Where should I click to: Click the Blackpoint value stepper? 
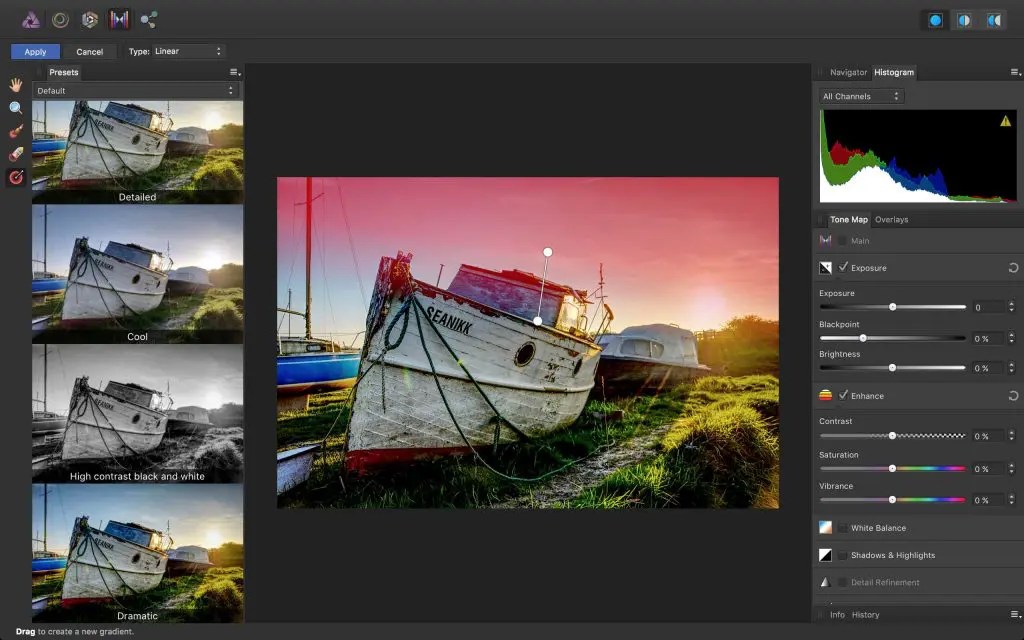(1012, 338)
